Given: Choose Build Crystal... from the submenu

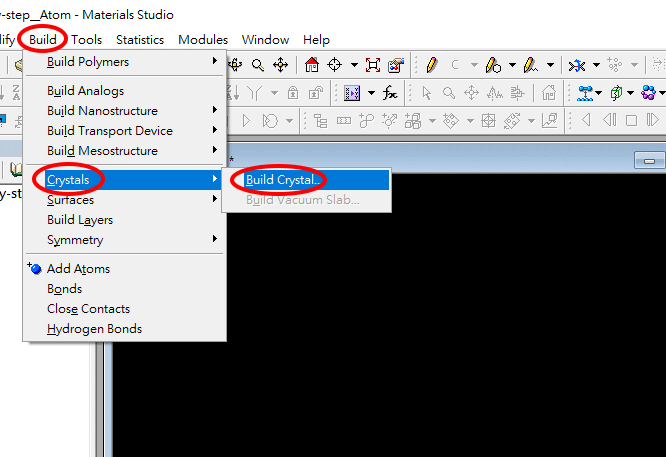Looking at the screenshot, I should click(285, 180).
